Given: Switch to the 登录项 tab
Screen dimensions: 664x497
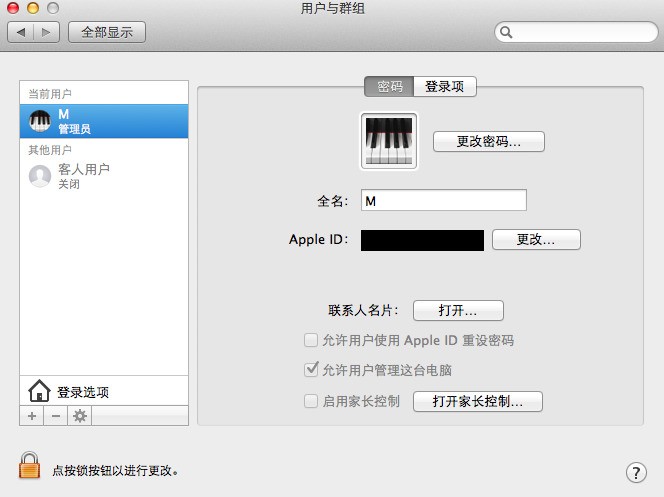Looking at the screenshot, I should (445, 86).
